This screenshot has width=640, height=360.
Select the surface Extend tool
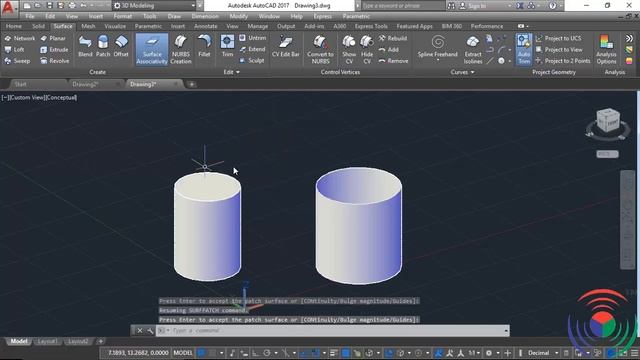252,49
